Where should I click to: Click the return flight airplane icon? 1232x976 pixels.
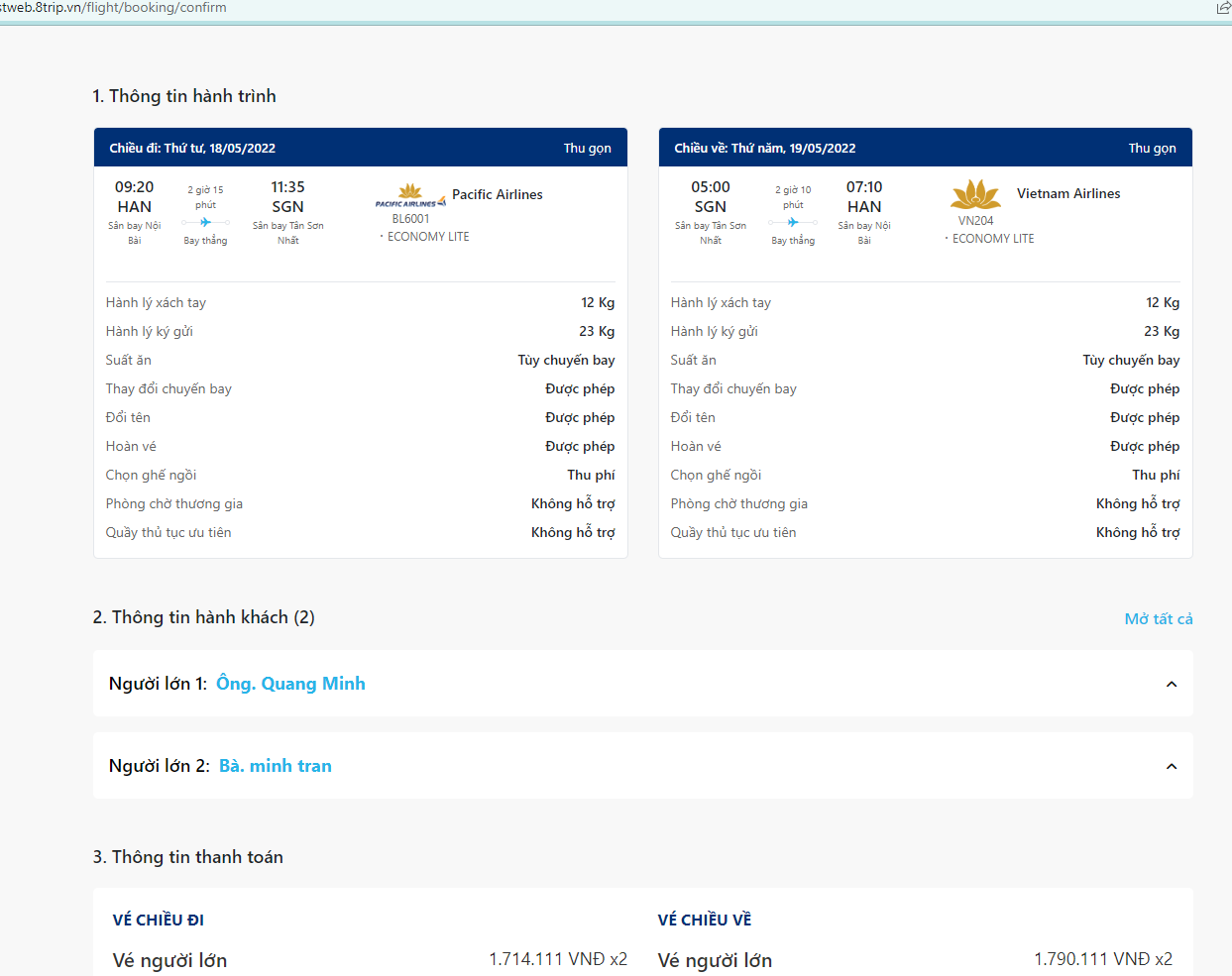[x=793, y=222]
